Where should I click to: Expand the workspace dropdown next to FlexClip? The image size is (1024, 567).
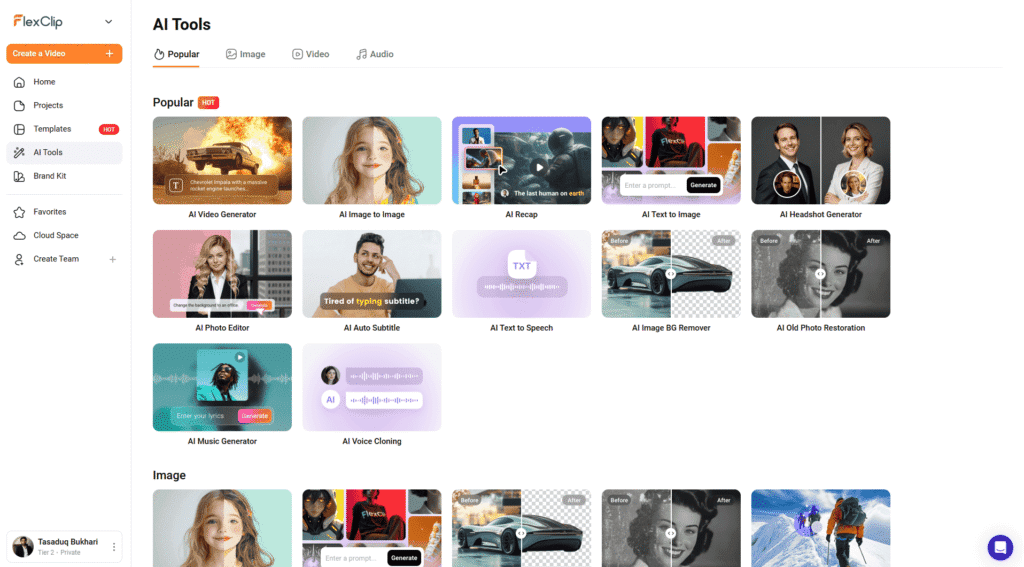click(x=108, y=22)
